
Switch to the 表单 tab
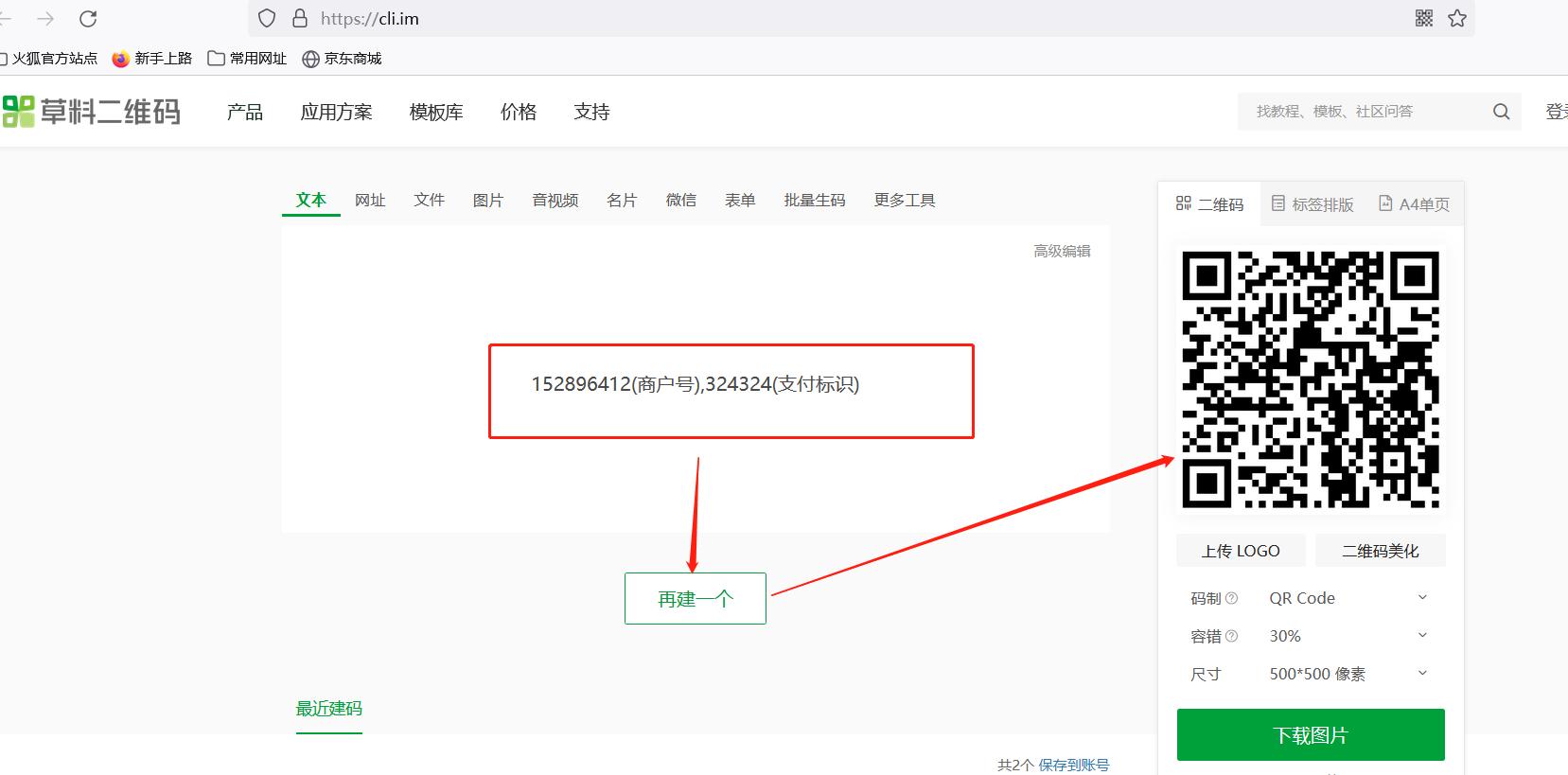pos(740,200)
